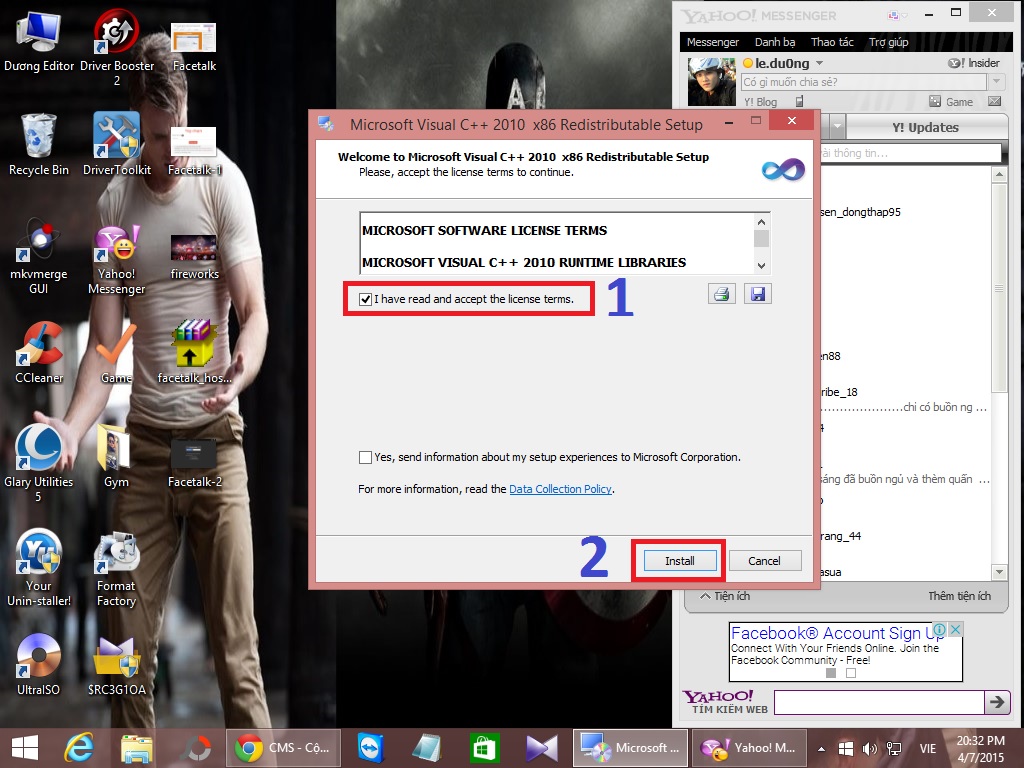Select the Your Unin-staller! desktop icon
Screen dimensions: 1024x768
39,568
